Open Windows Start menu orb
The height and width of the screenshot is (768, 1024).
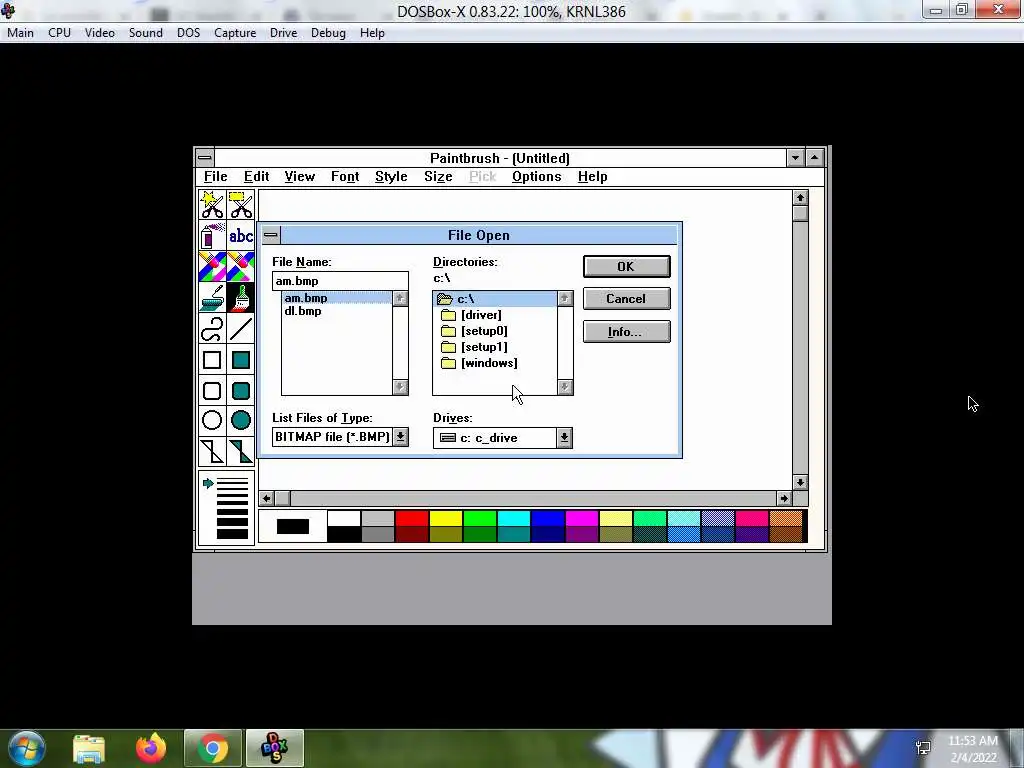(27, 748)
